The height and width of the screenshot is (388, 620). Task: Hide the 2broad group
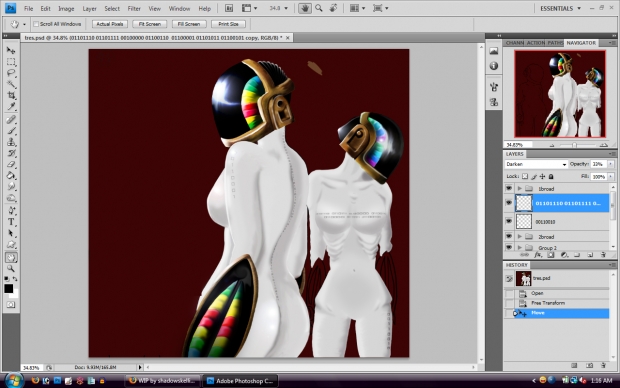(x=509, y=236)
